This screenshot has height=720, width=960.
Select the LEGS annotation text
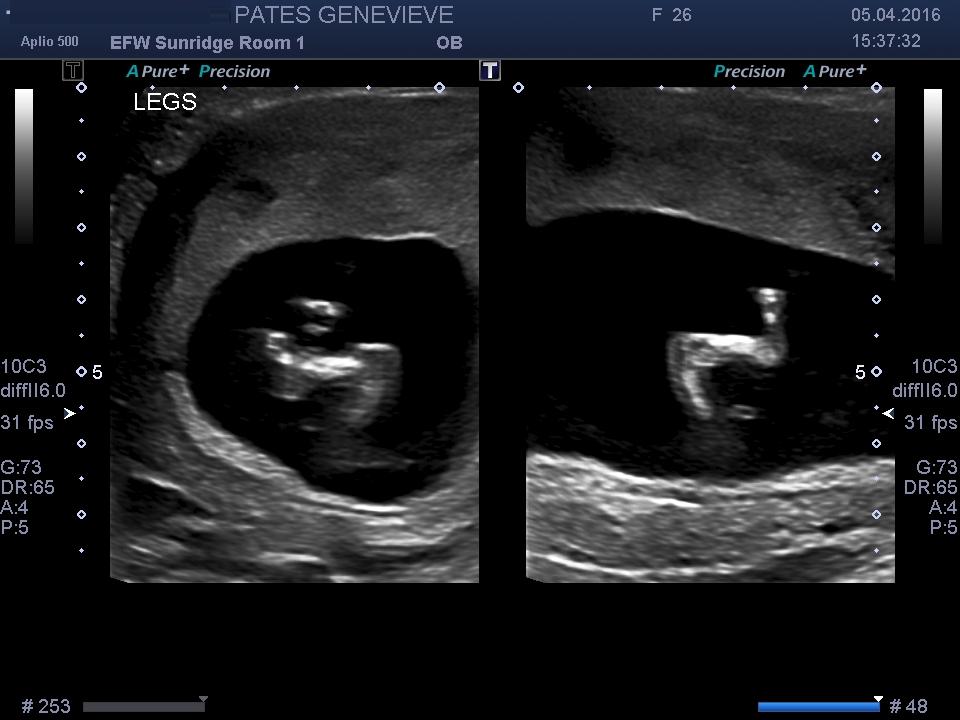(x=165, y=102)
